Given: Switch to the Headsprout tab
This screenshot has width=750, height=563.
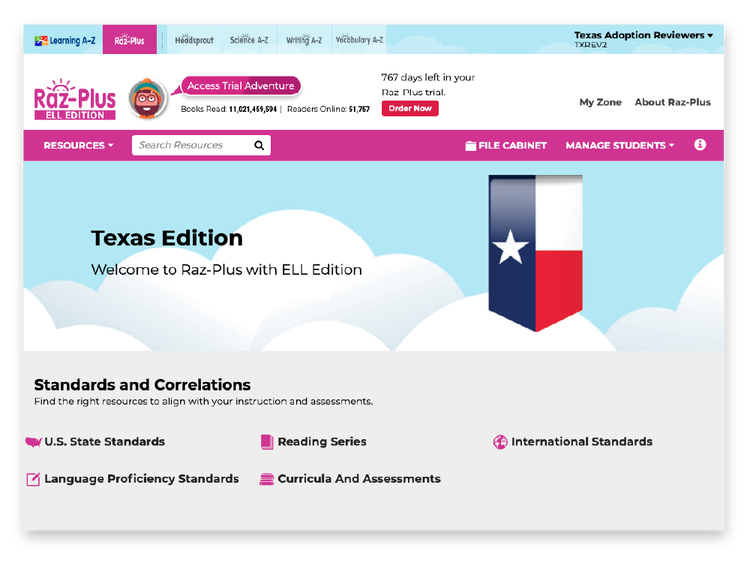Looking at the screenshot, I should pyautogui.click(x=194, y=40).
